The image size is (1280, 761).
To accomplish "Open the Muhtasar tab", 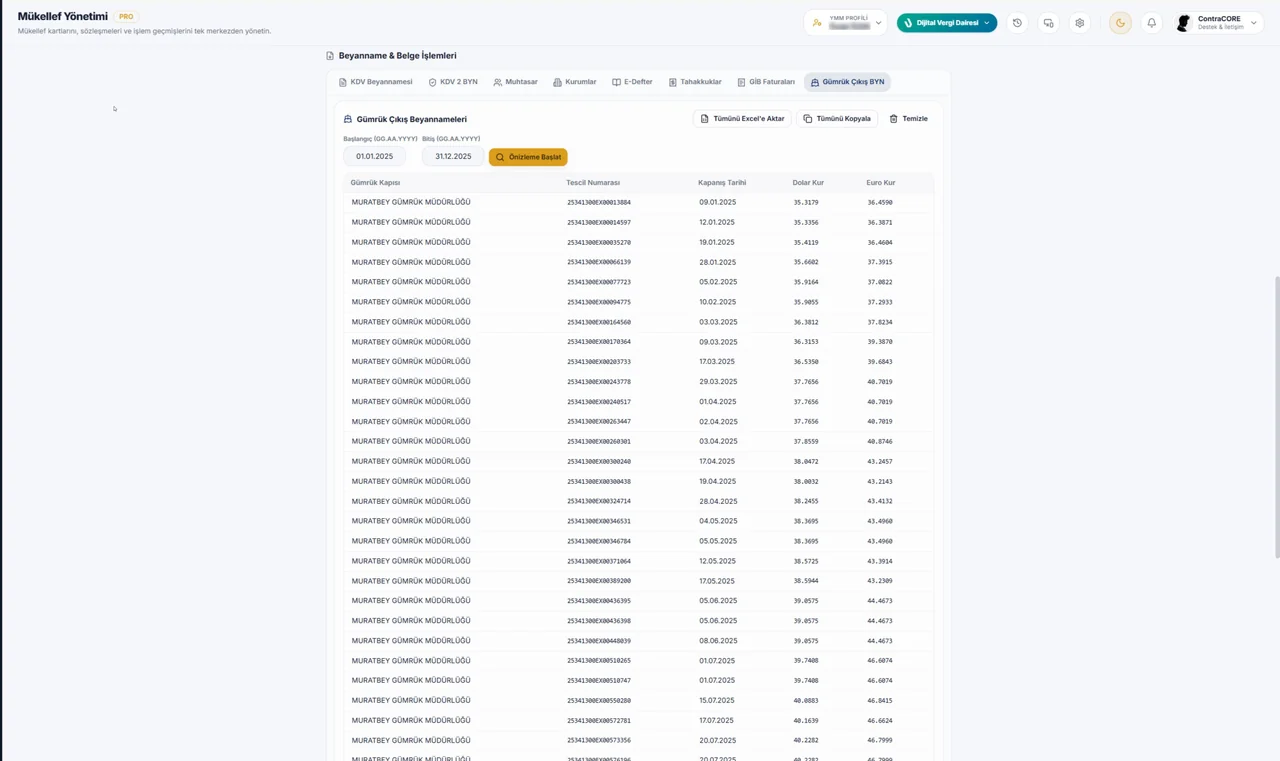I will (515, 82).
